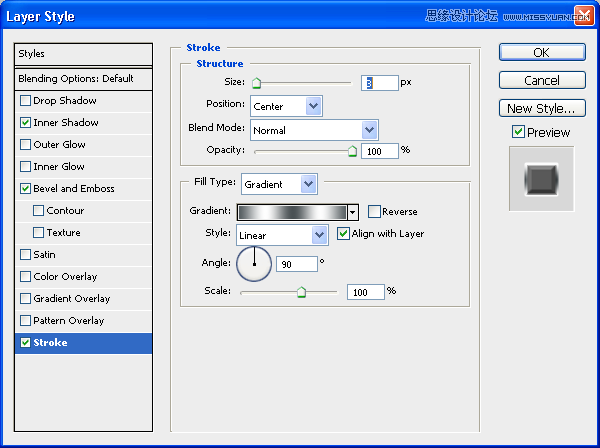Click the gradient preview bar
600x448 pixels.
click(x=292, y=212)
